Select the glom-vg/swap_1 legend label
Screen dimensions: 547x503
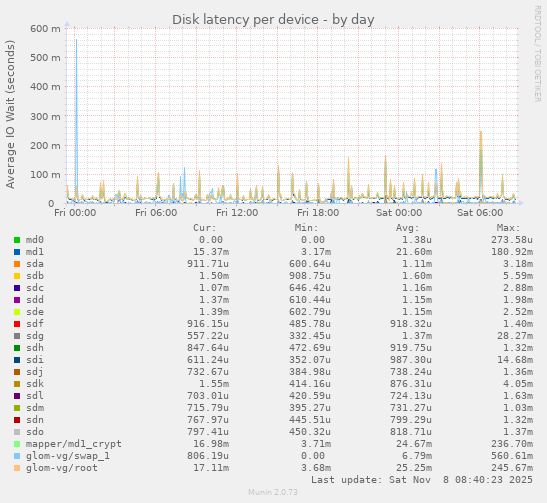pyautogui.click(x=68, y=456)
